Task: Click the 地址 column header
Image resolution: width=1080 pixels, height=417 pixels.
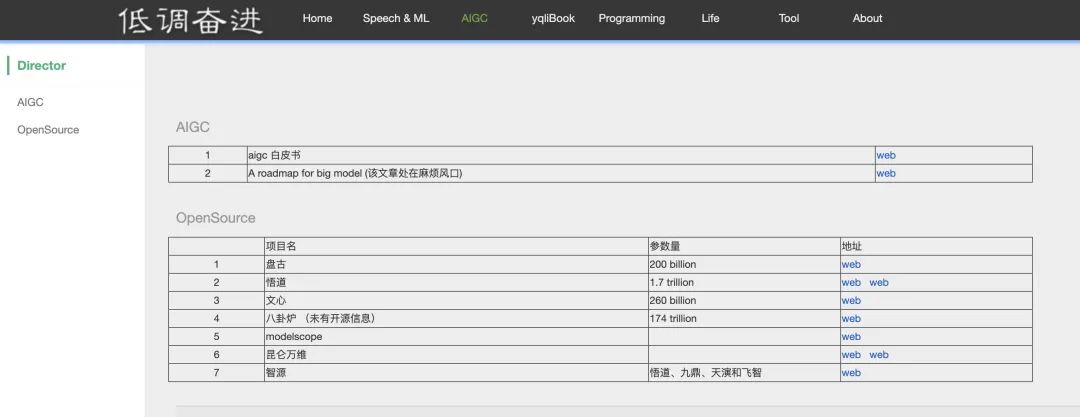Action: click(x=936, y=246)
